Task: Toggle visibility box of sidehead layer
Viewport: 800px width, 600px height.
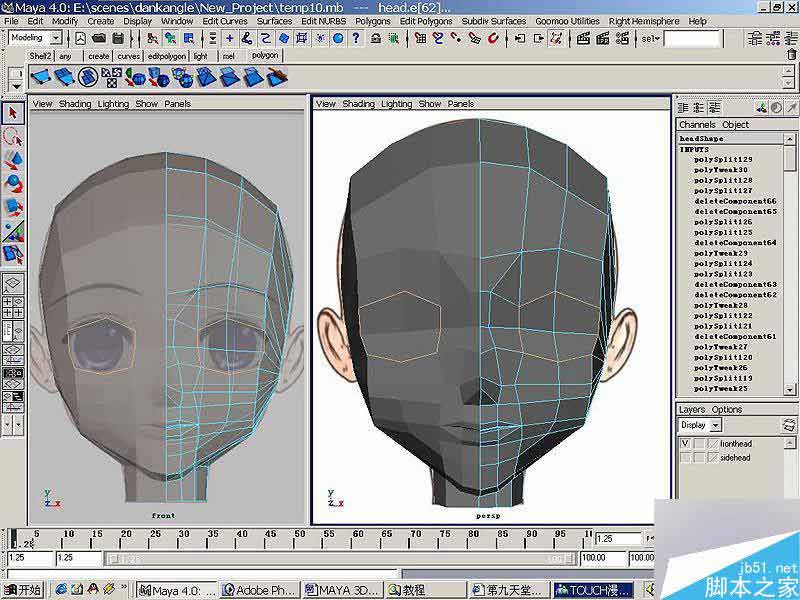Action: [x=686, y=457]
